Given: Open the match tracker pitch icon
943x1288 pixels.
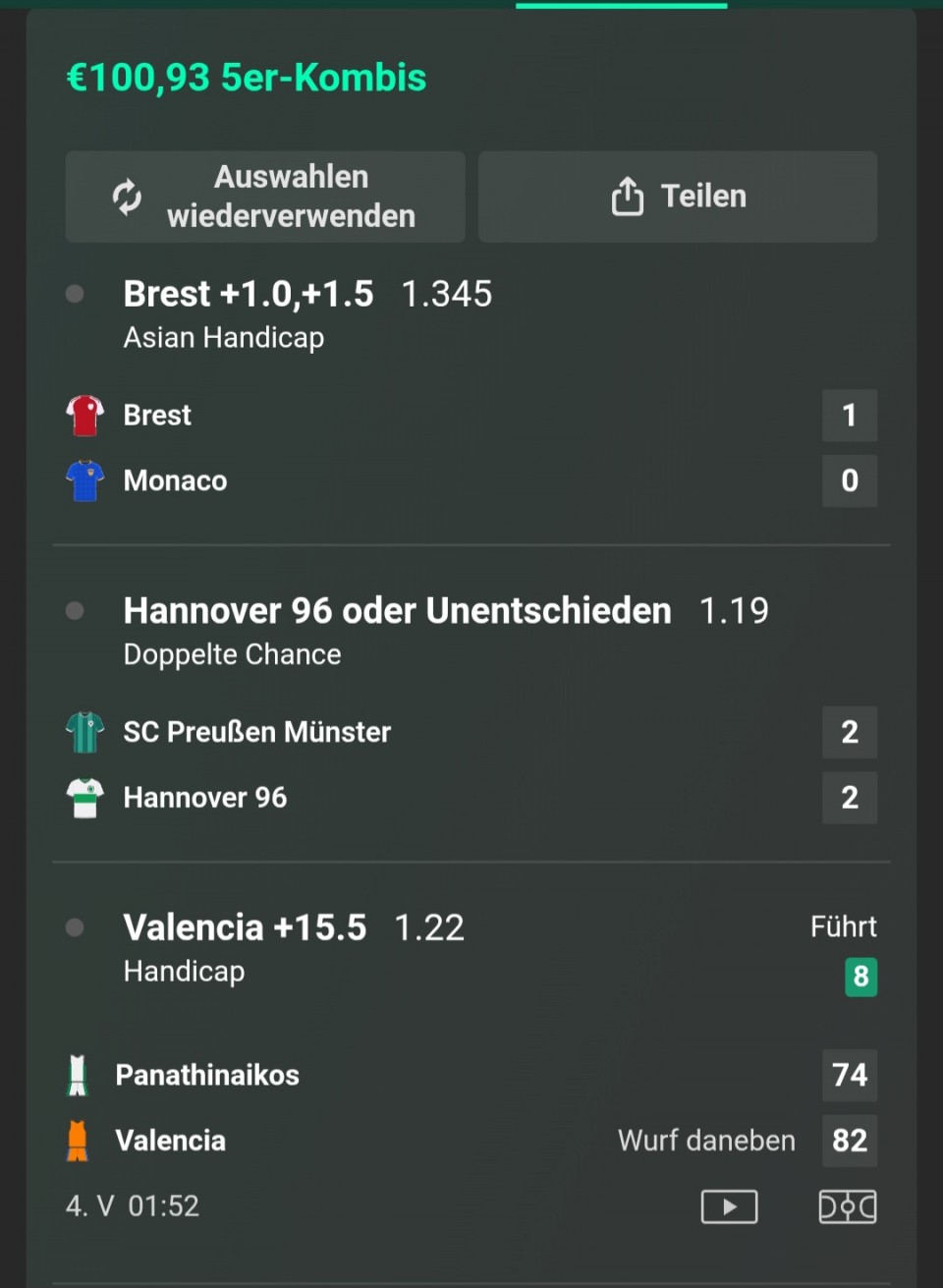Looking at the screenshot, I should (x=848, y=1206).
